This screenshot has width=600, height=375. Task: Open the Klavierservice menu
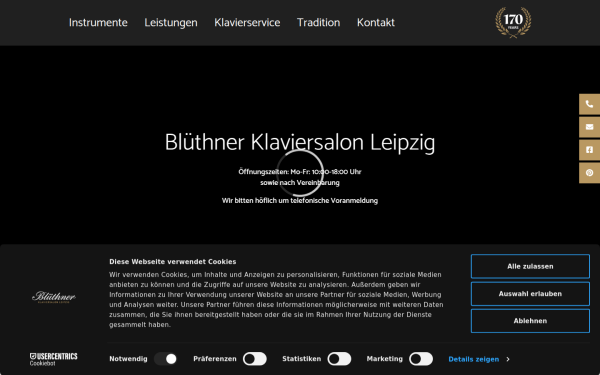247,23
